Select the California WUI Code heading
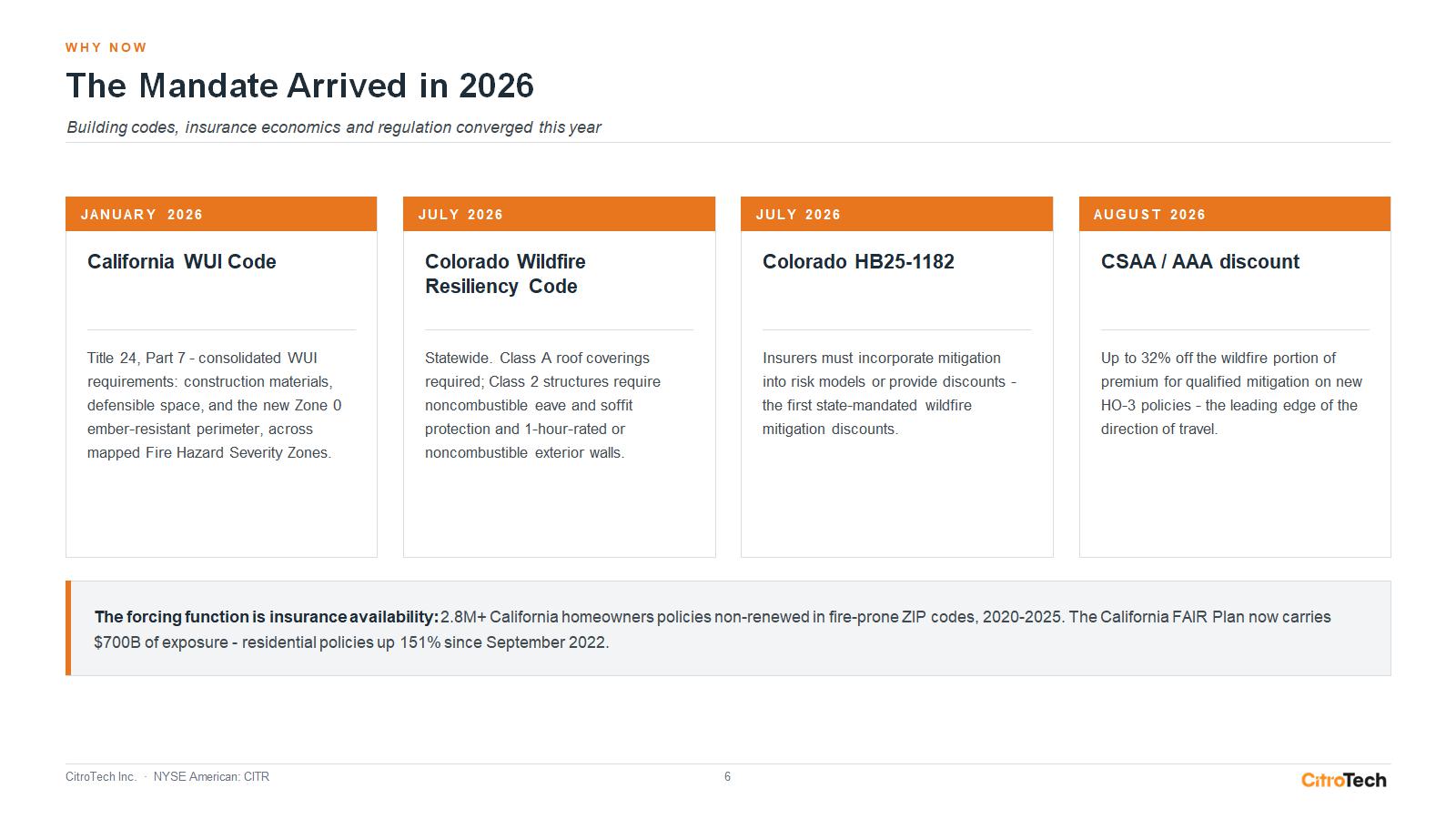This screenshot has width=1456, height=819. pyautogui.click(x=182, y=262)
